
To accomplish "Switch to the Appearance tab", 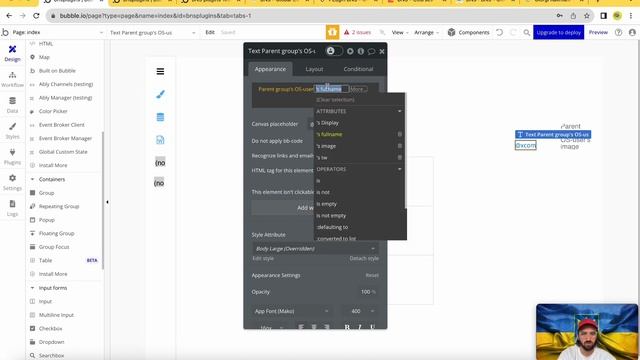I will (270, 69).
